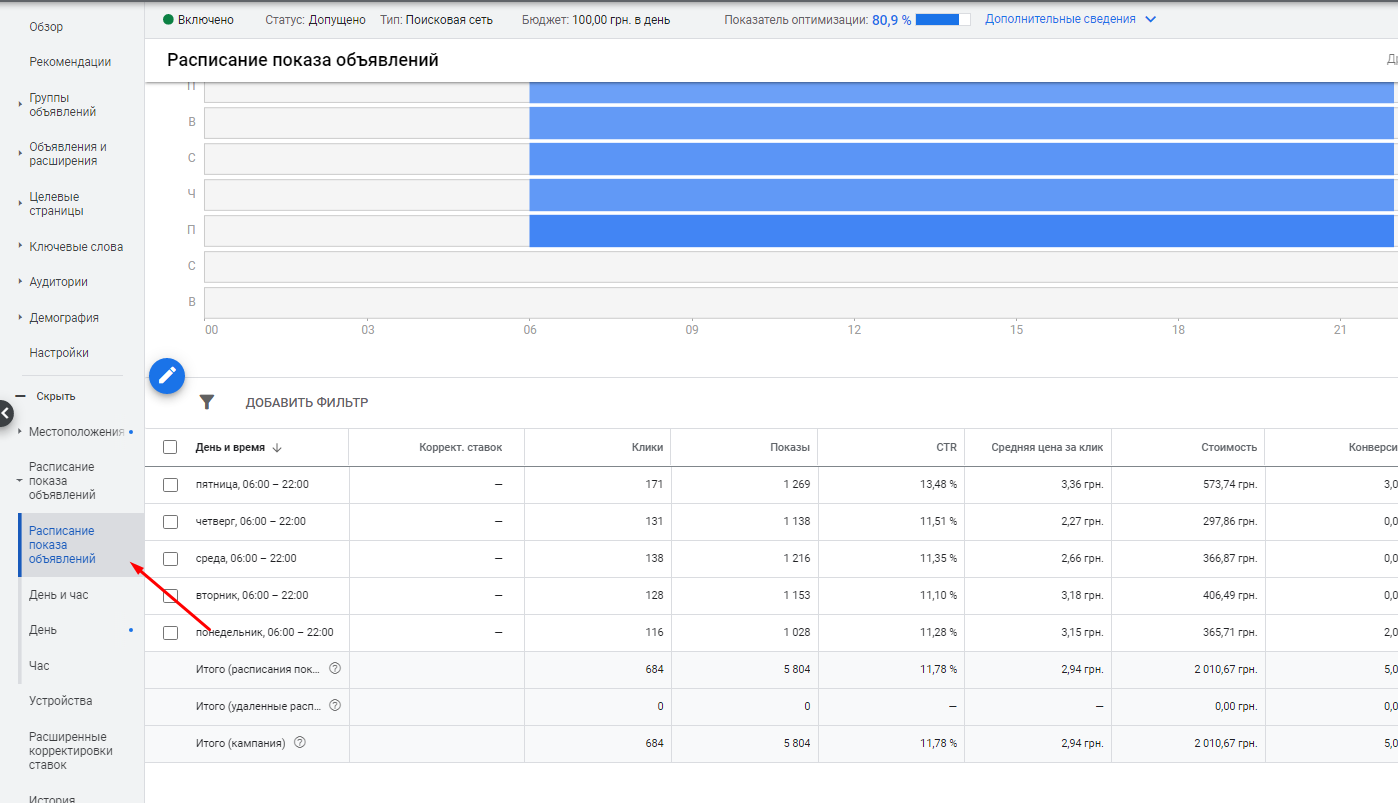Click the green Включено status dot
The height and width of the screenshot is (803, 1398).
pyautogui.click(x=168, y=20)
